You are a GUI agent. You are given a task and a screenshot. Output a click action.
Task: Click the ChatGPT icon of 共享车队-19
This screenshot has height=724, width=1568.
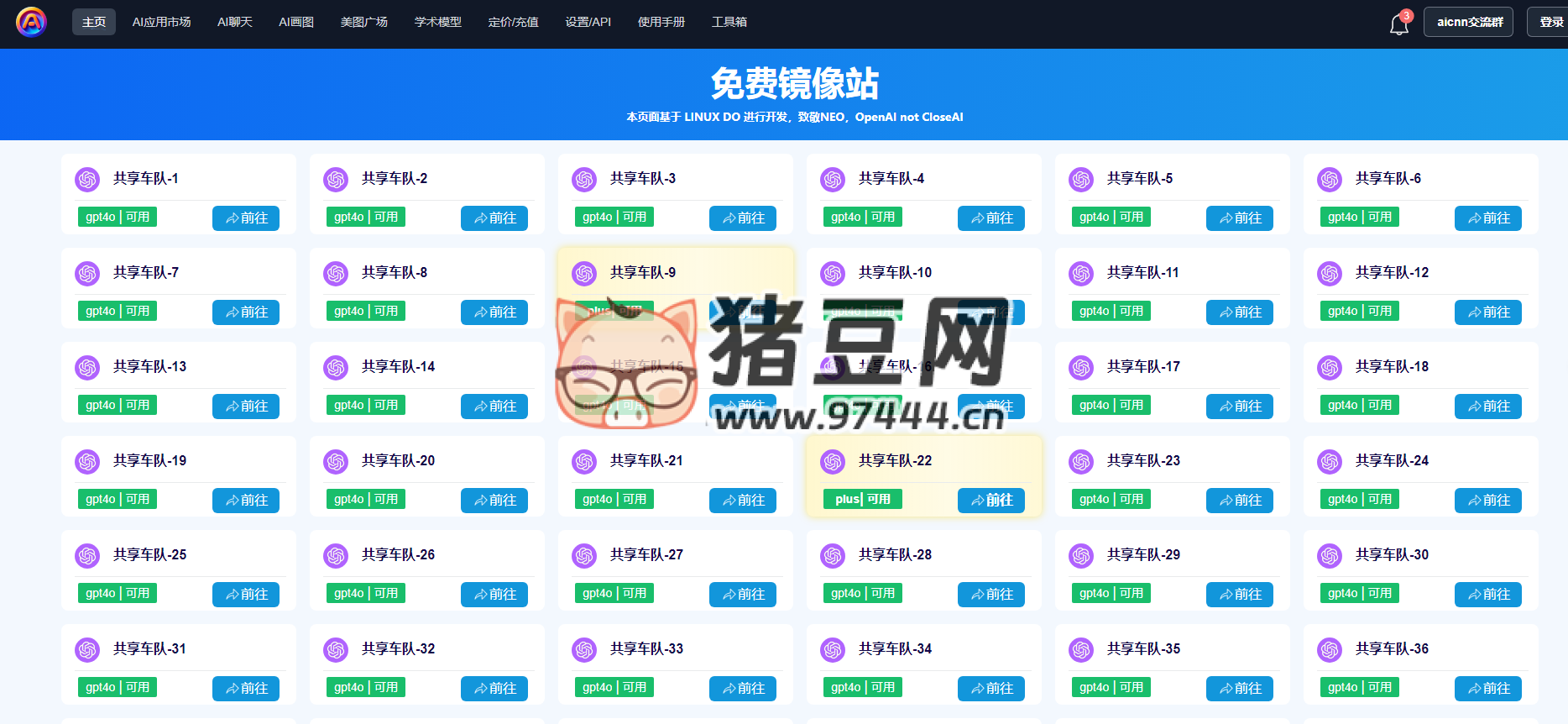87,461
